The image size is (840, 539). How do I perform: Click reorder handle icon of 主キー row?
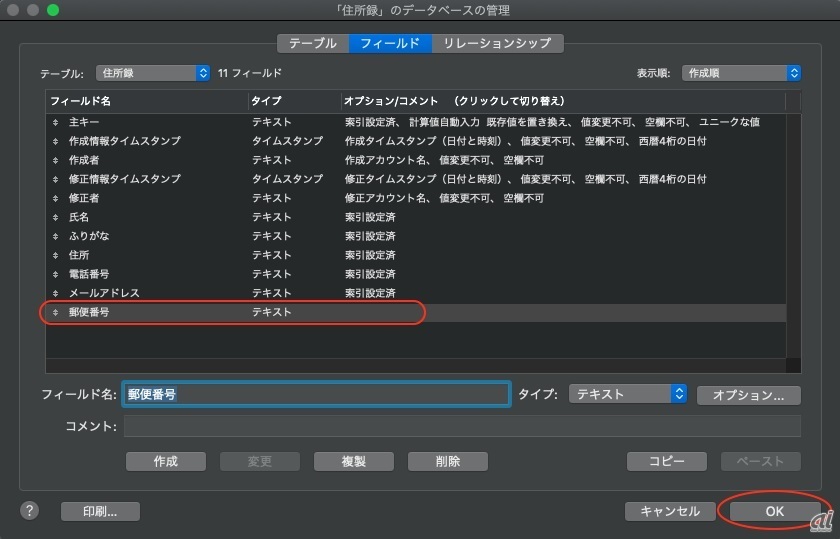point(55,123)
